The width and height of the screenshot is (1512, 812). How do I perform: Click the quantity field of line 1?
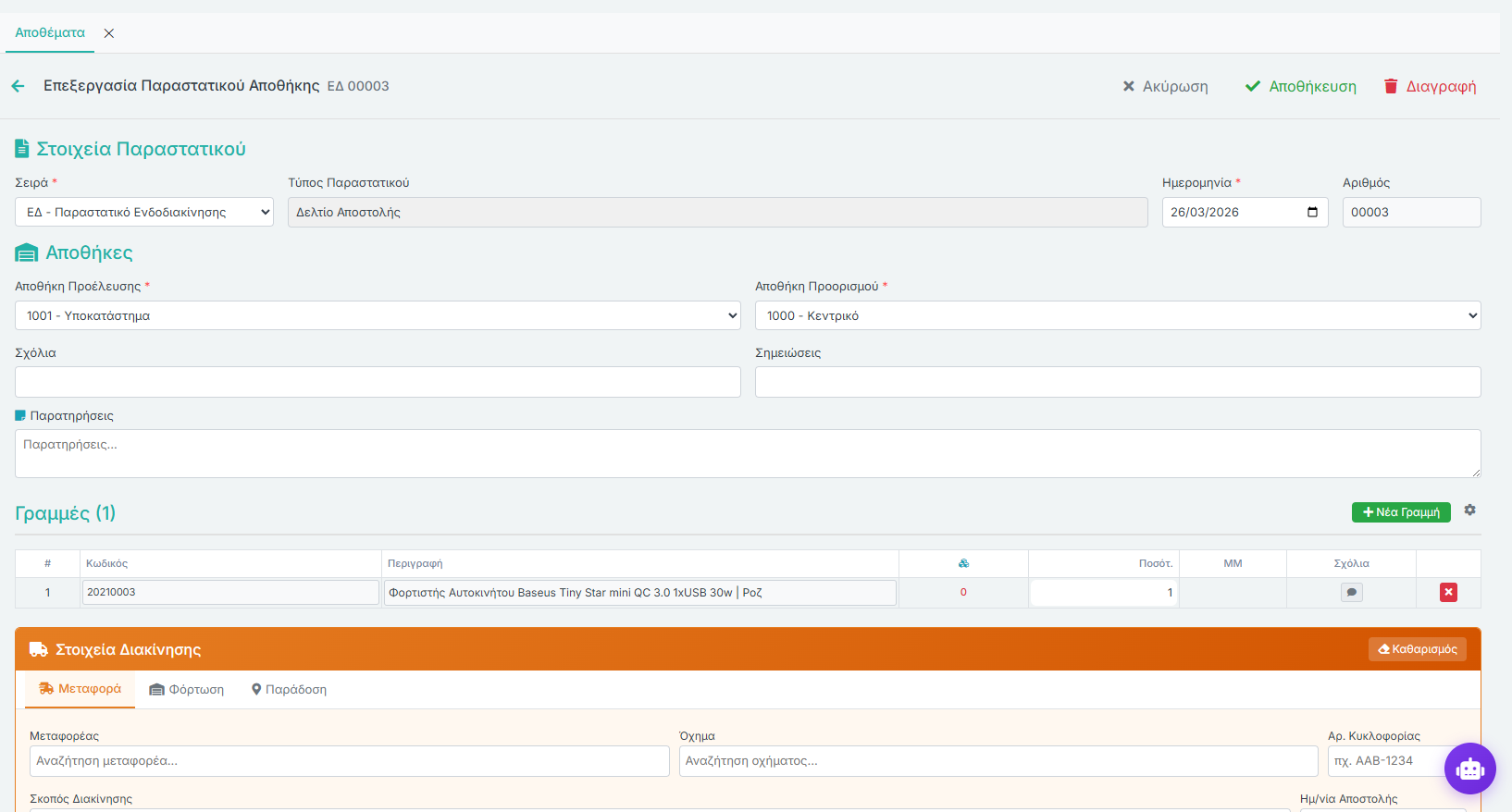(1103, 593)
